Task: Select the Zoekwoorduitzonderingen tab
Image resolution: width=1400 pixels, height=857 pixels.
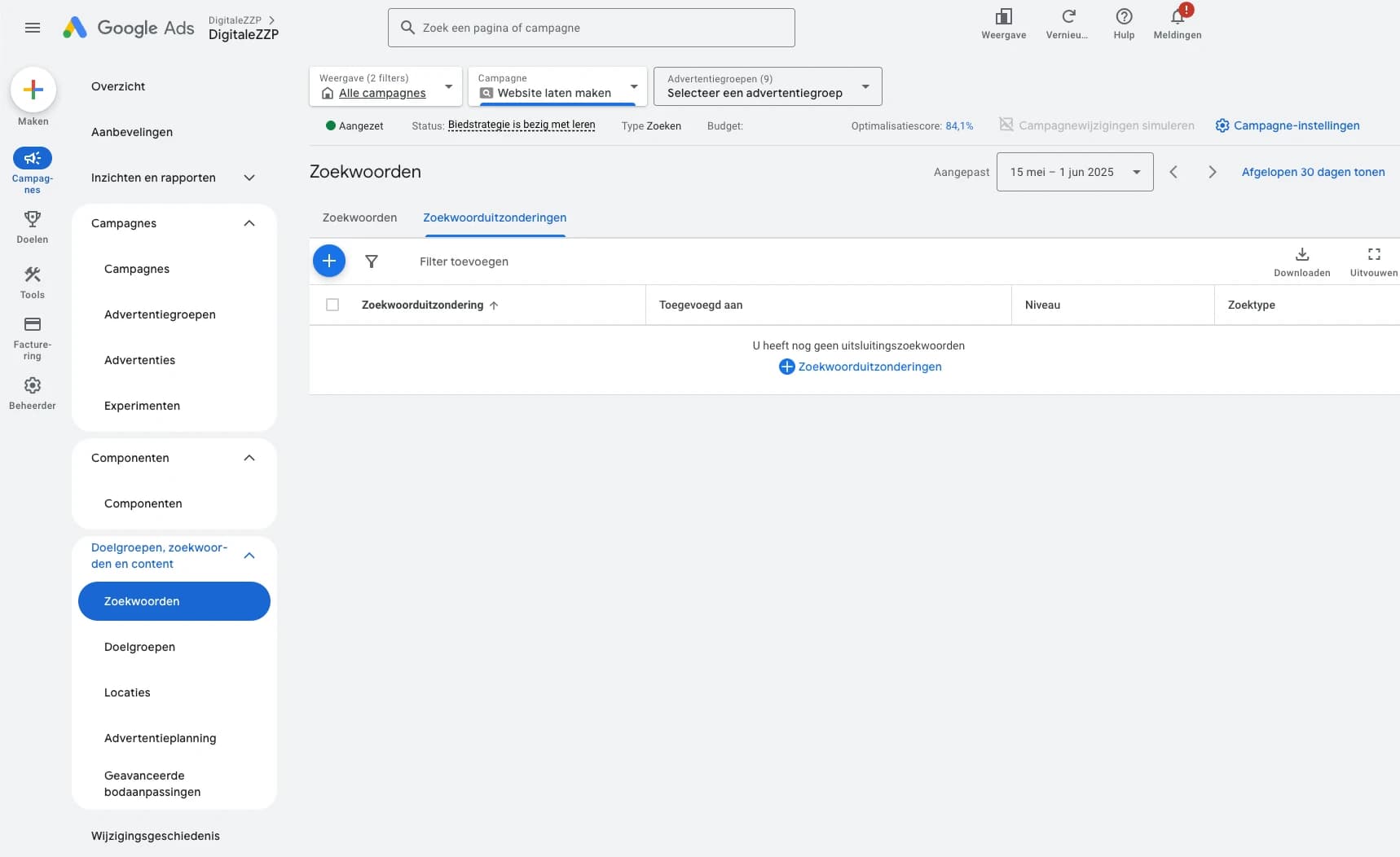Action: pos(495,218)
